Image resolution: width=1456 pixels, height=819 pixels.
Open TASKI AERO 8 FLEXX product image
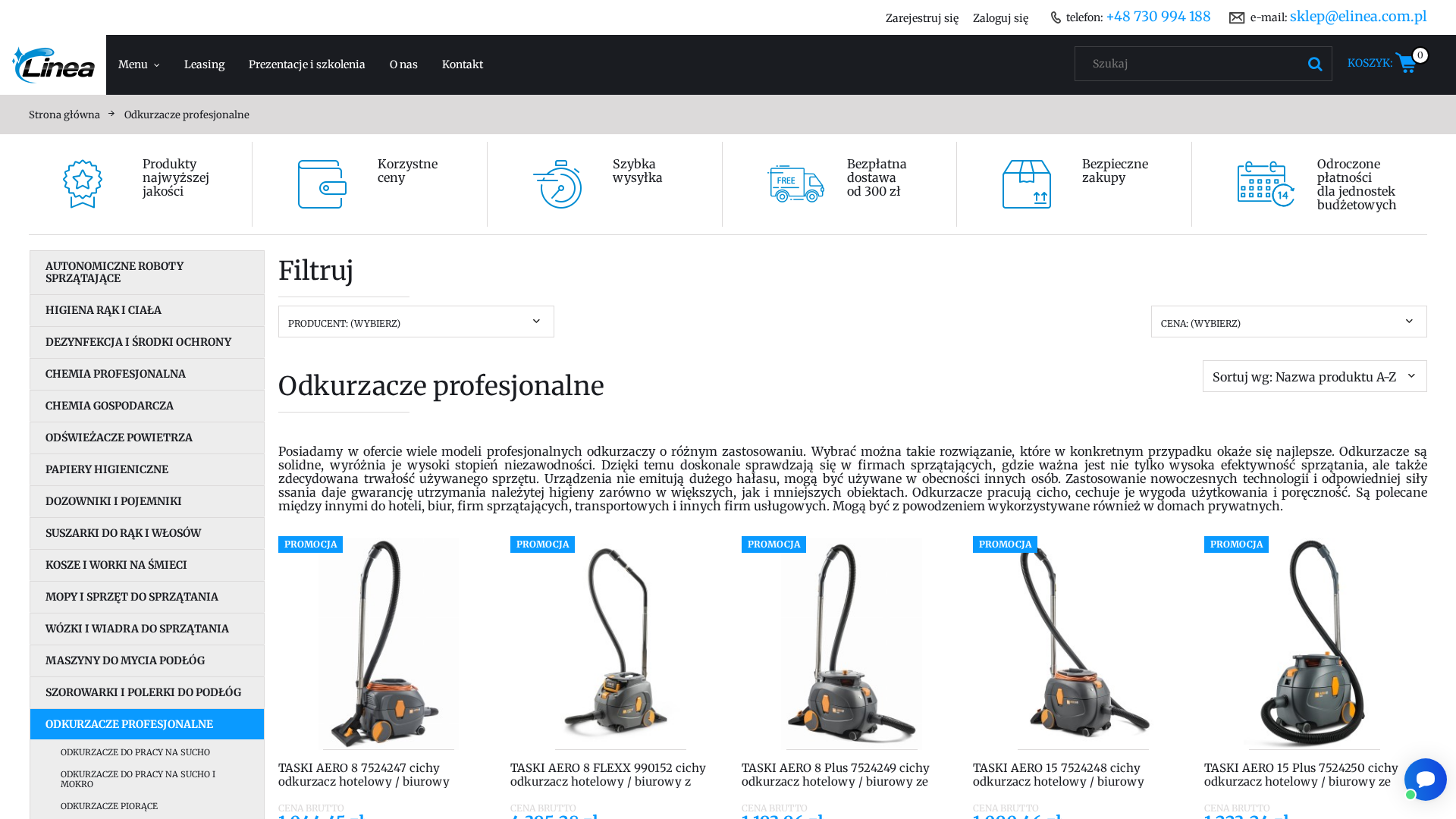click(x=620, y=643)
